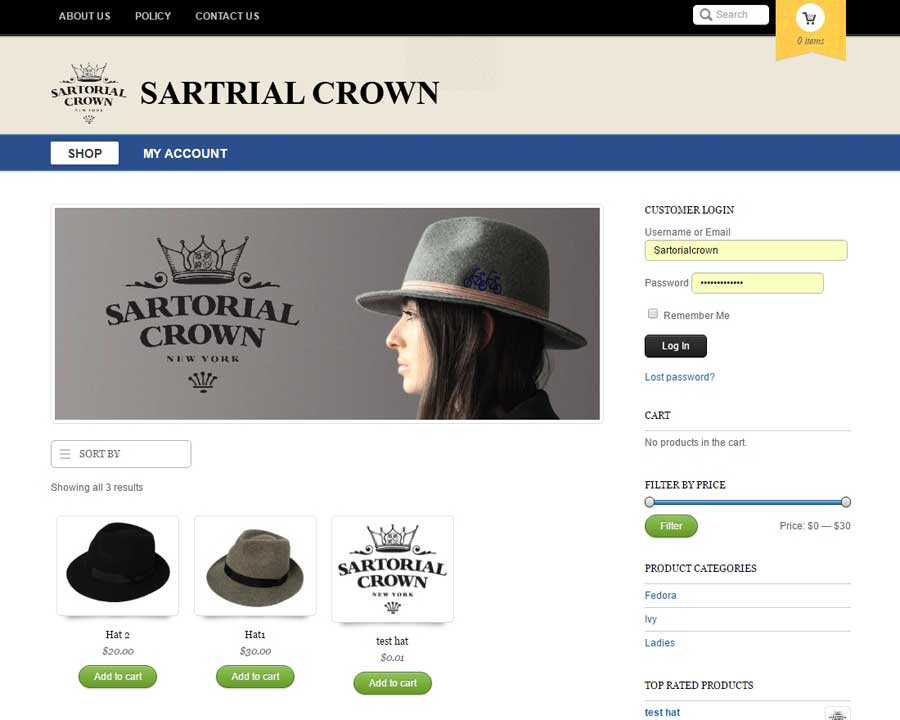The width and height of the screenshot is (900, 720).
Task: Apply the green Filter button
Action: [x=671, y=526]
